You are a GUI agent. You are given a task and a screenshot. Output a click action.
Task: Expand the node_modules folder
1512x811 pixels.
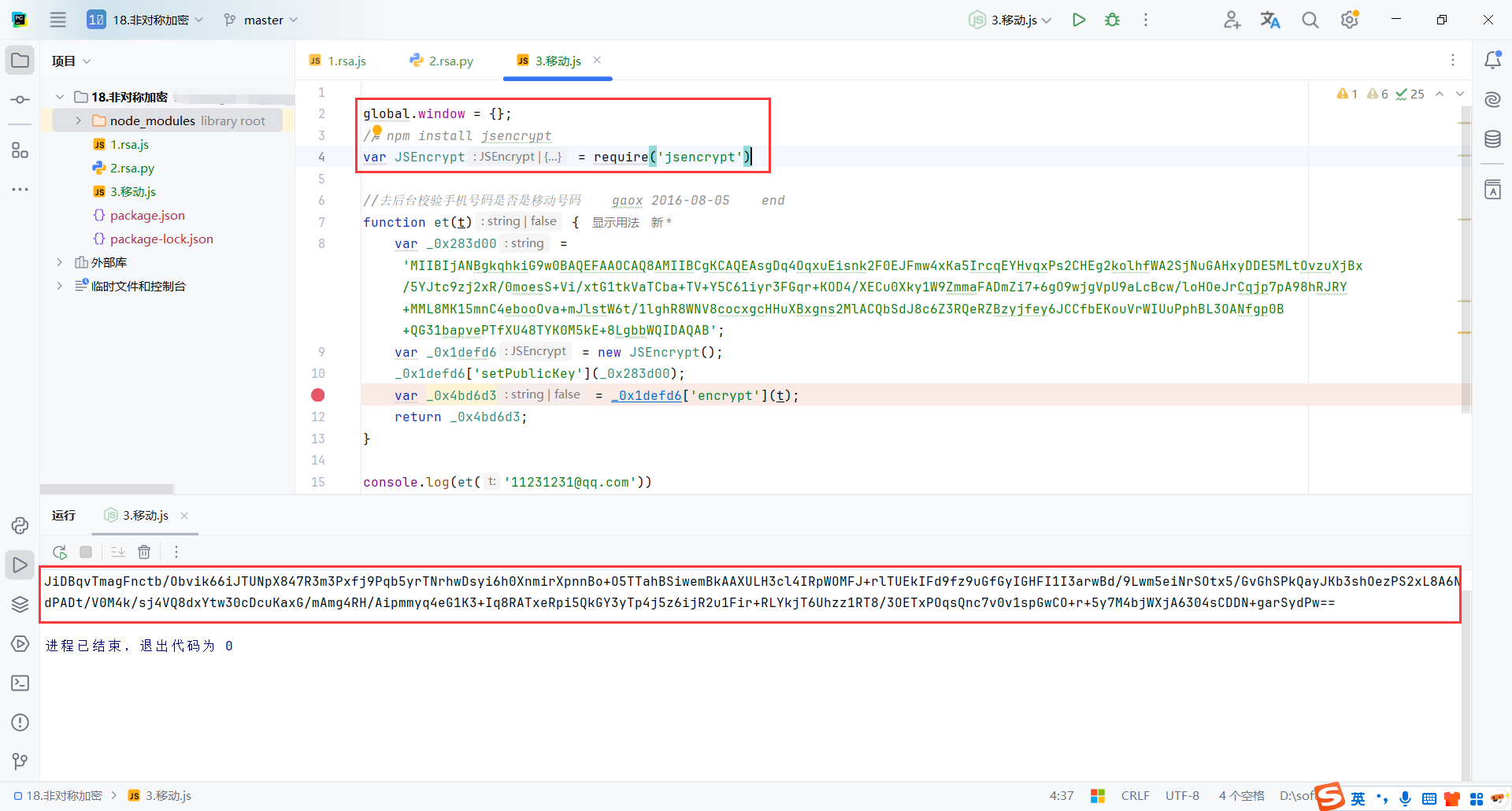tap(79, 120)
